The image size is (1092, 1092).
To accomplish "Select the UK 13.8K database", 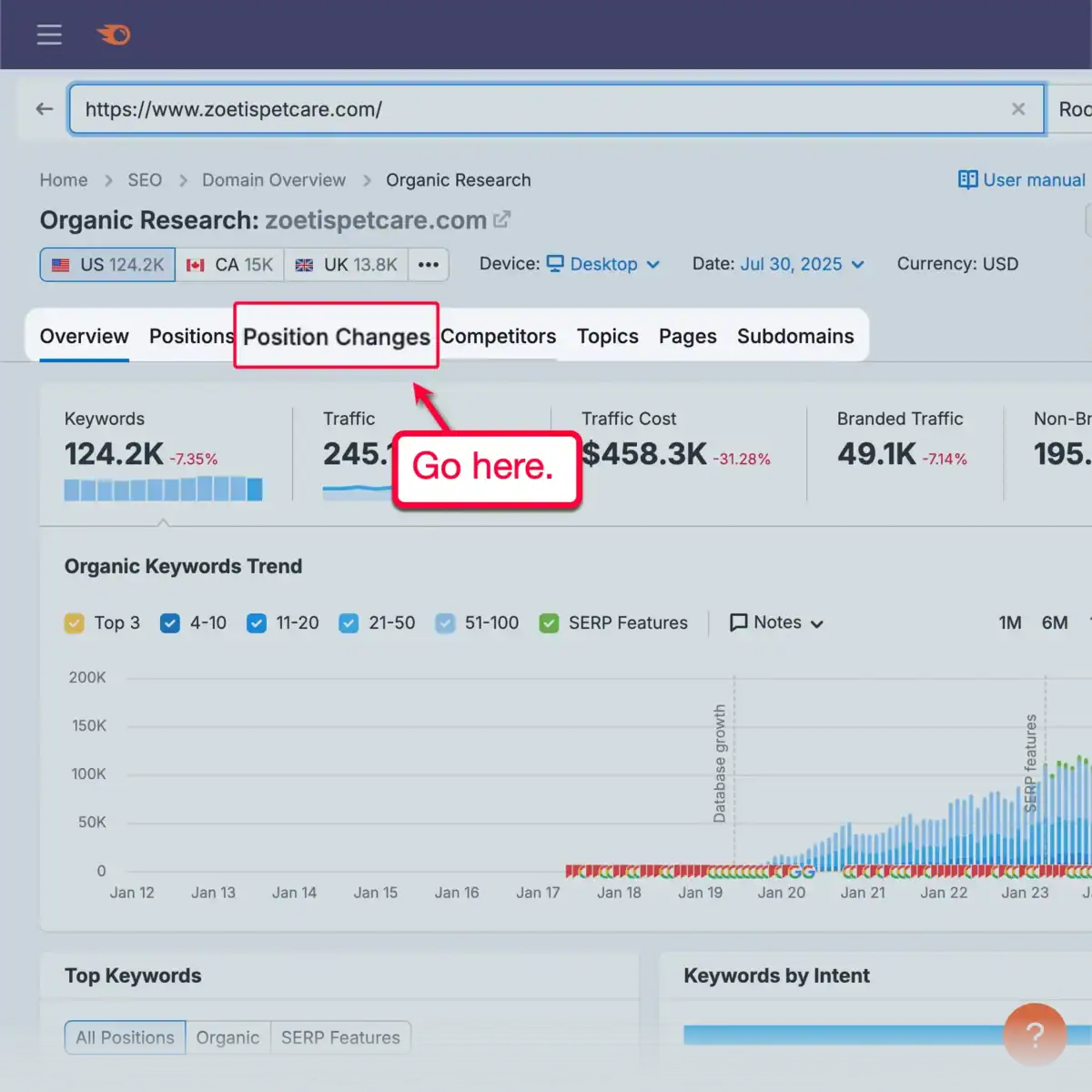I will pos(346,264).
